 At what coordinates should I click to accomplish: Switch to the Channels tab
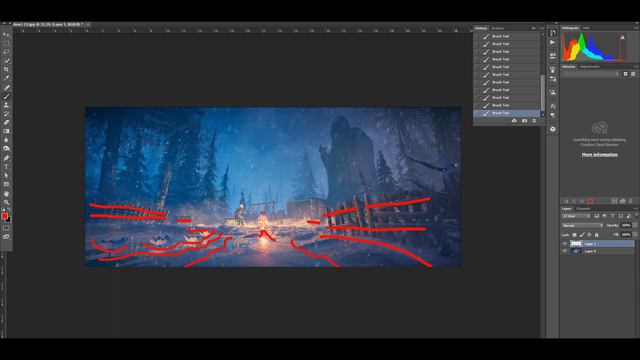(x=583, y=209)
